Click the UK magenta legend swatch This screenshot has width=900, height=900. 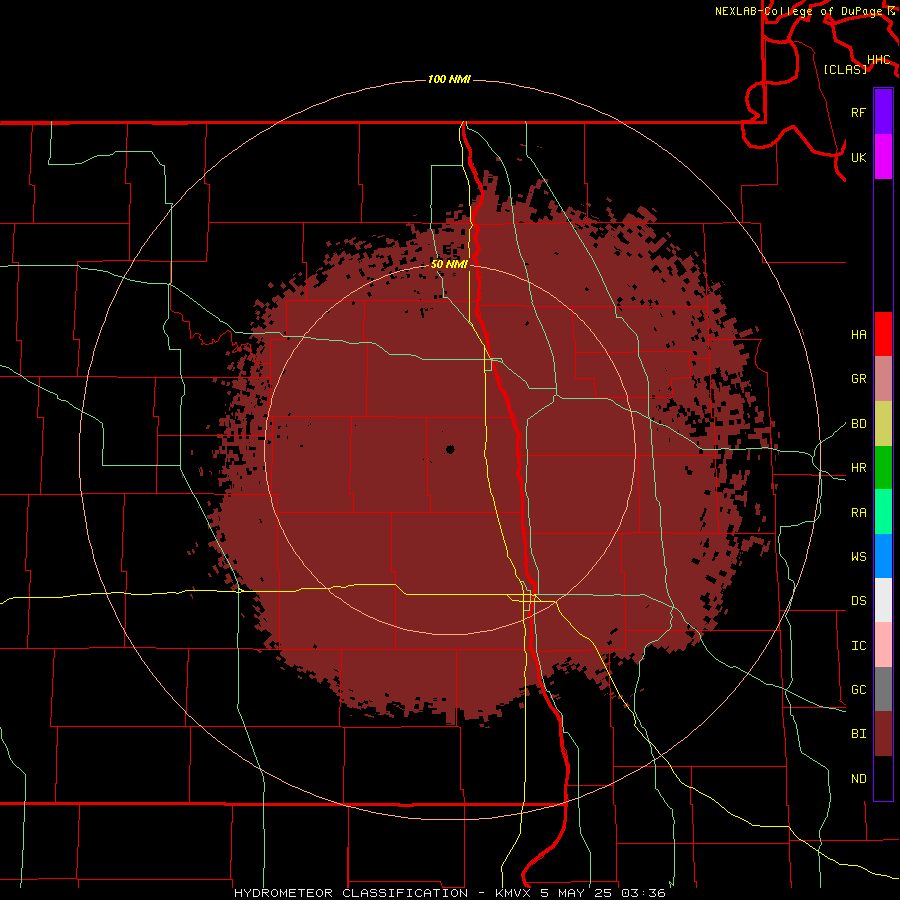click(x=883, y=157)
